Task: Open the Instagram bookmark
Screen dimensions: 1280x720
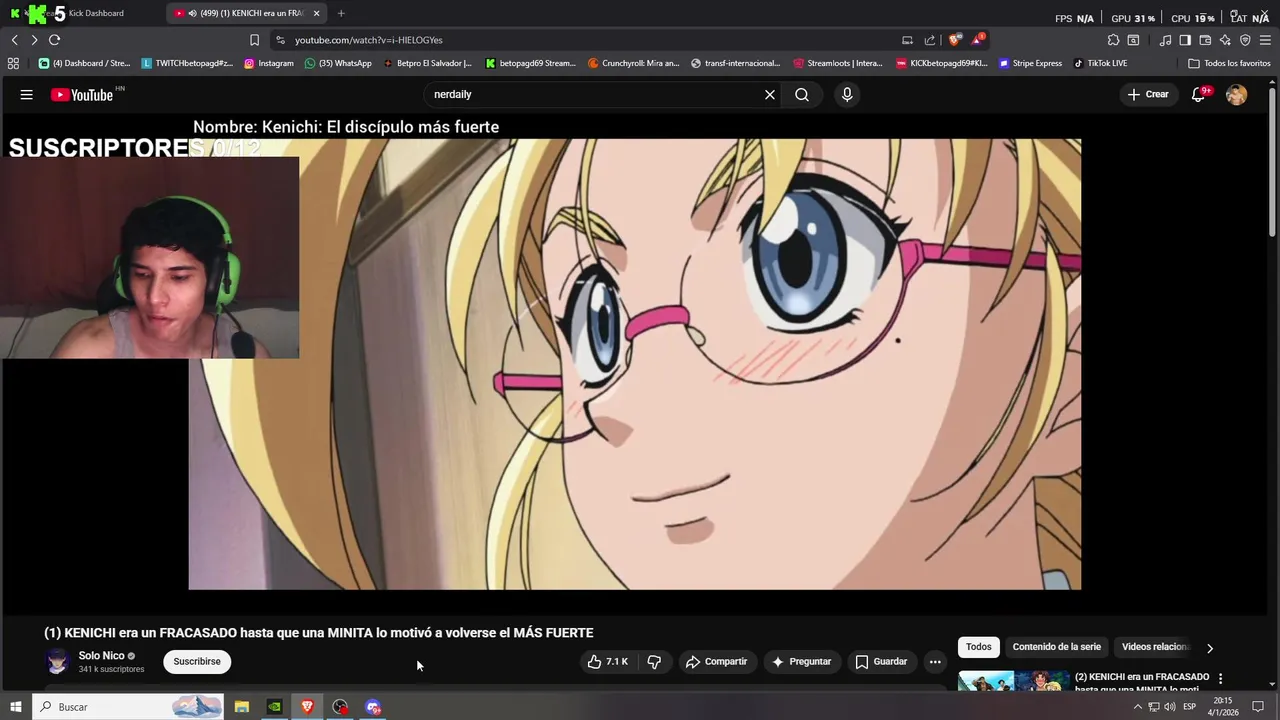Action: (269, 63)
